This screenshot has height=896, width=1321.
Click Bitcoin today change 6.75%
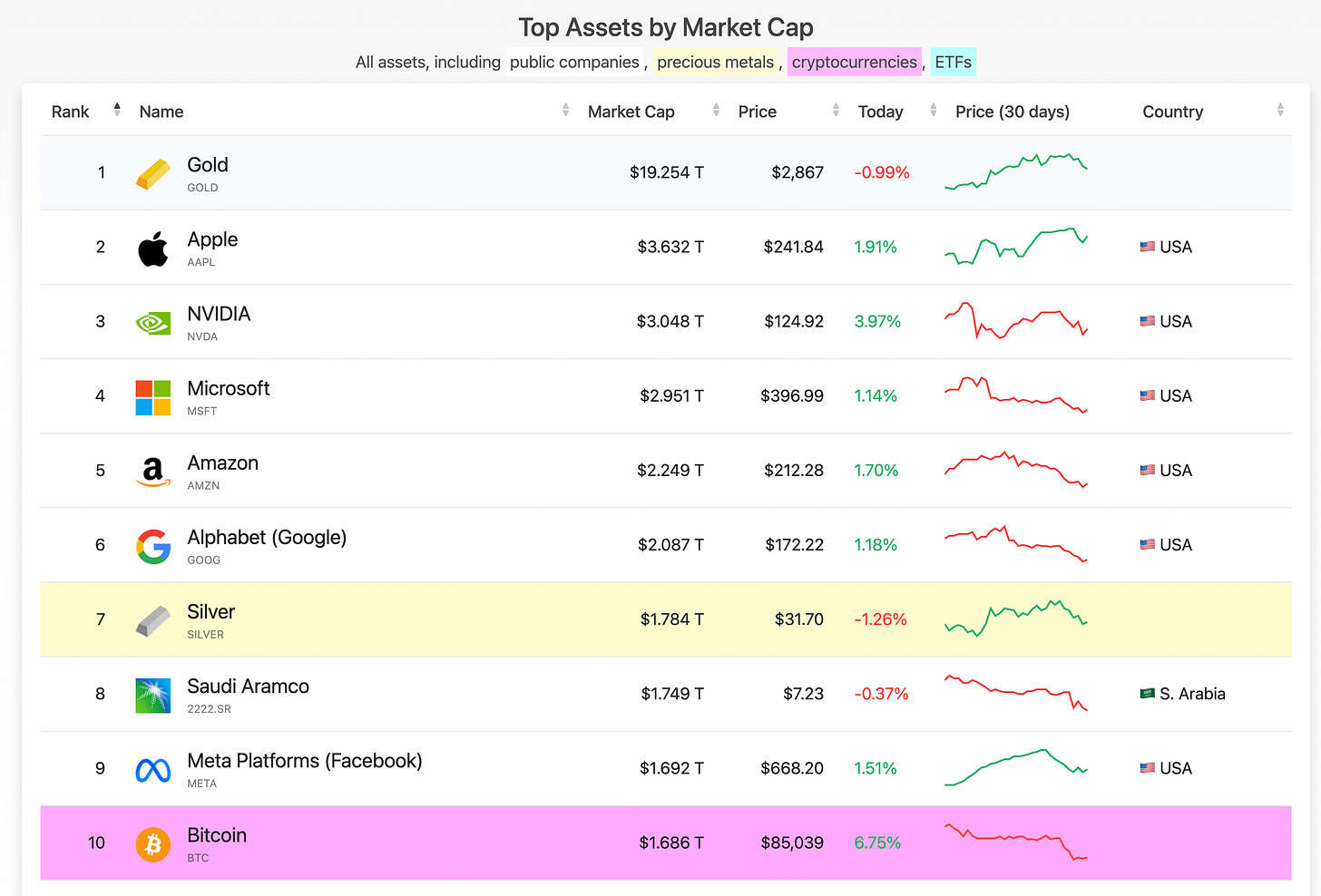pyautogui.click(x=877, y=842)
